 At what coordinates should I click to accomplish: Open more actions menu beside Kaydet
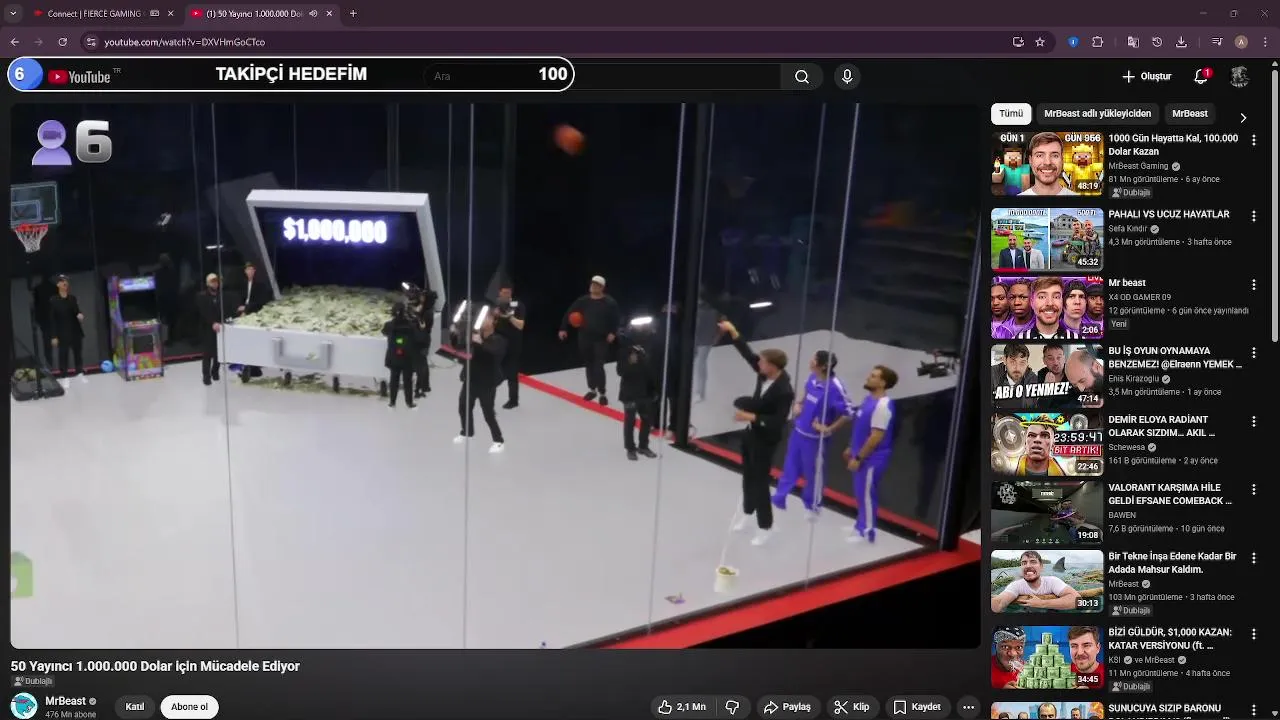click(968, 707)
